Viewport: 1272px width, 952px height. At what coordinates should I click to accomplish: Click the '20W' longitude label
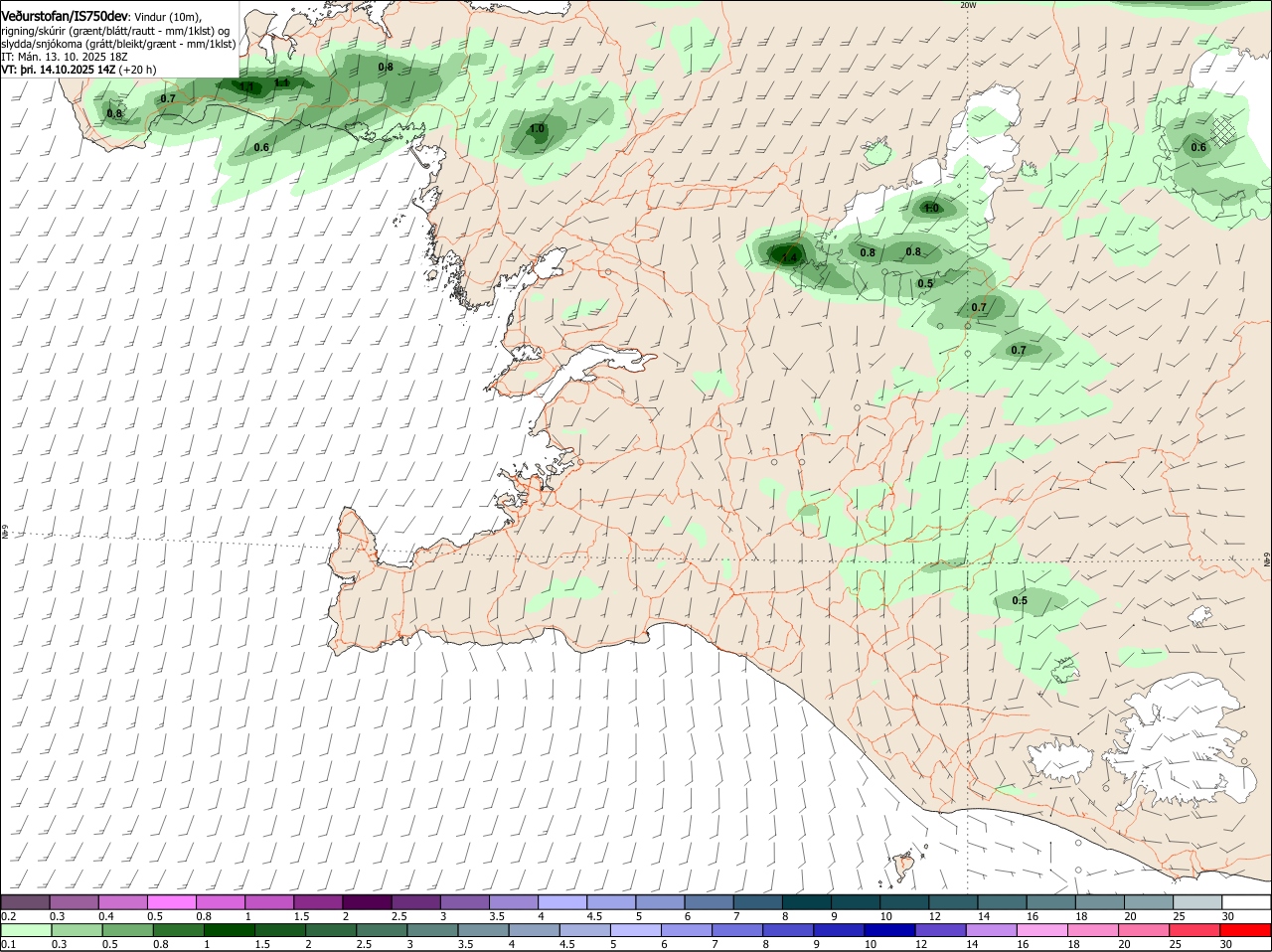(968, 5)
